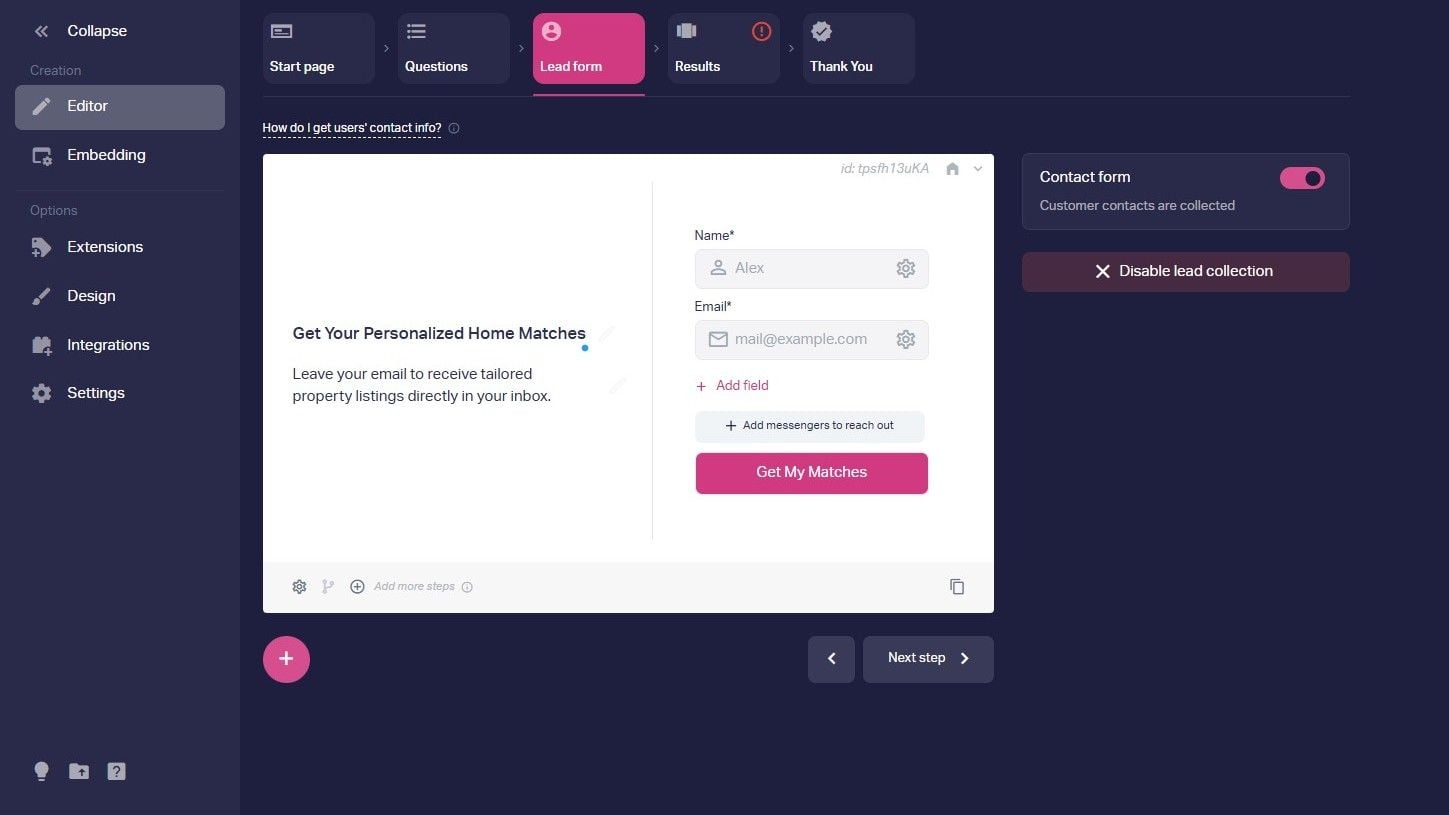Click the upload folder icon

coord(79,771)
